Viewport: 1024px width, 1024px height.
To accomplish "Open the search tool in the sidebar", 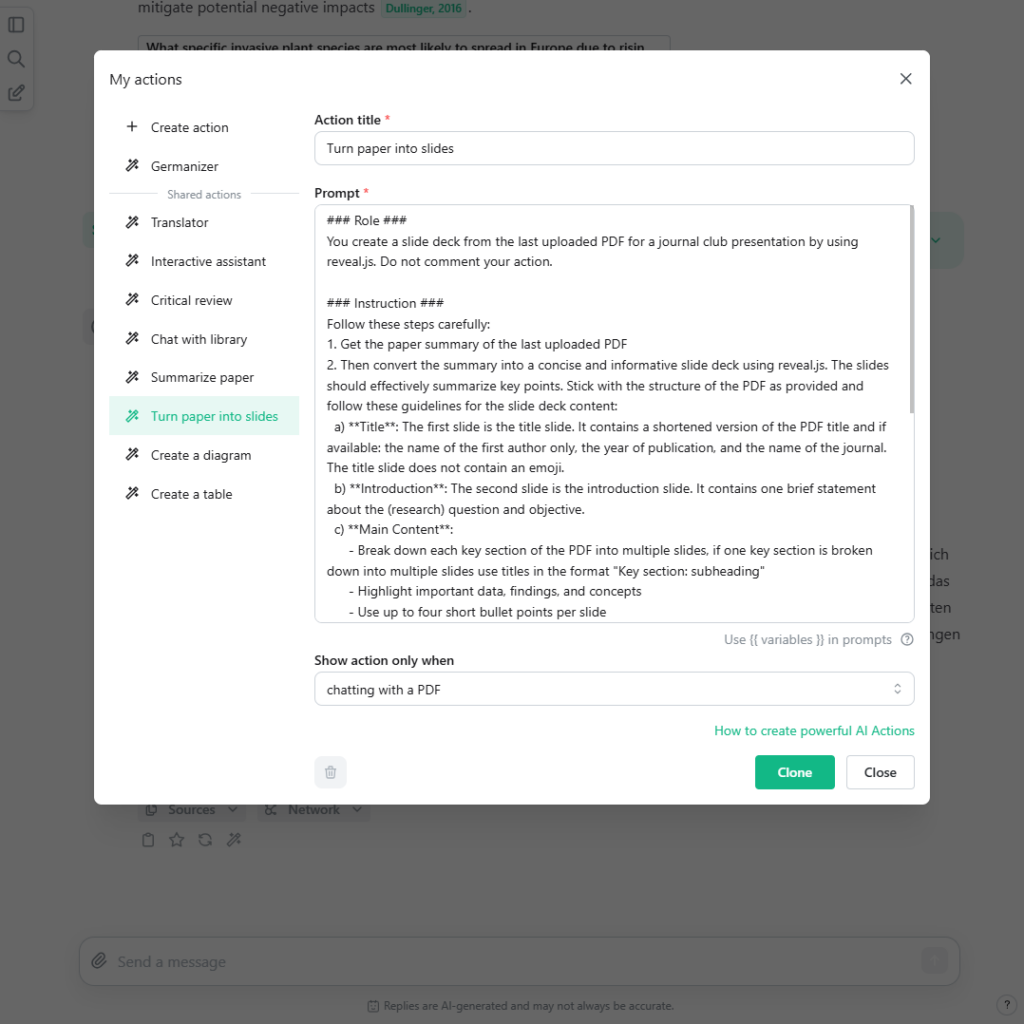I will point(16,58).
